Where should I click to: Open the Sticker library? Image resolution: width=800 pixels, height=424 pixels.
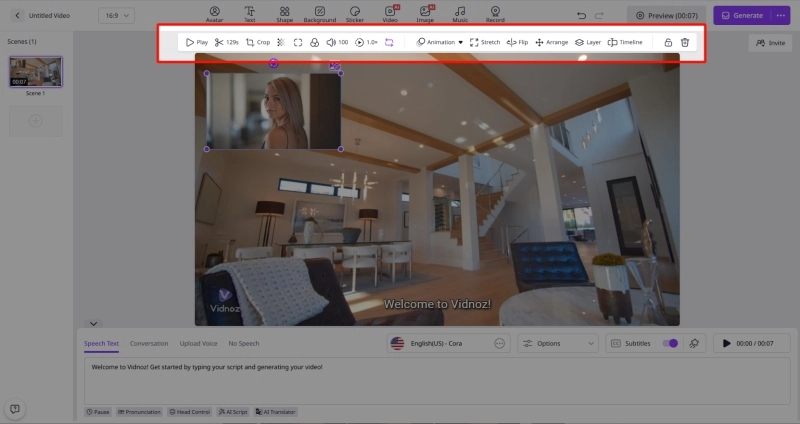click(x=355, y=14)
